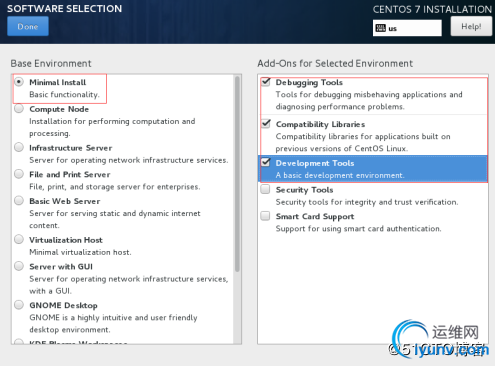Choose Compute Node radio button

click(19, 109)
